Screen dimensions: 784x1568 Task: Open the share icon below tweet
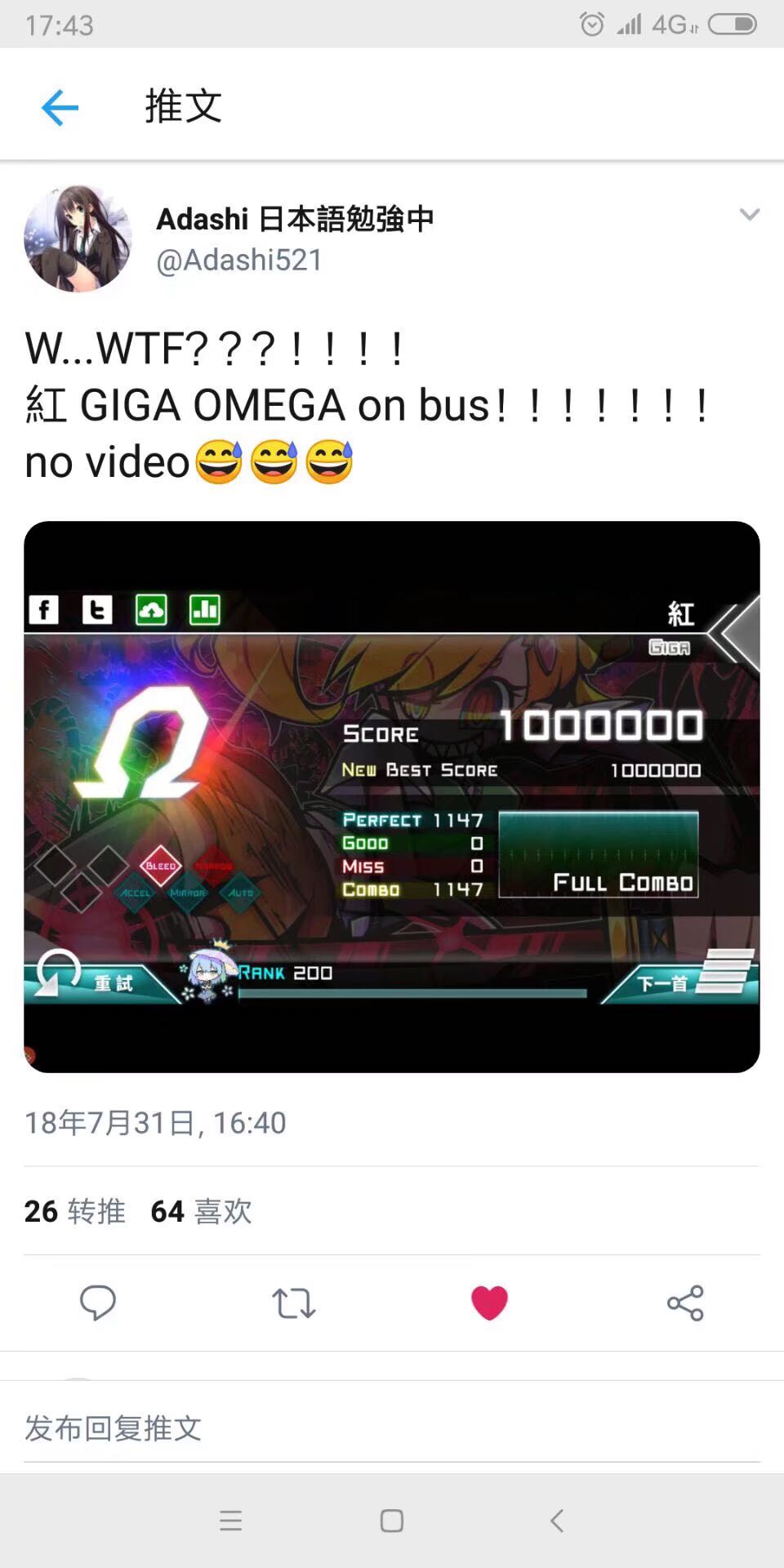[x=685, y=1303]
